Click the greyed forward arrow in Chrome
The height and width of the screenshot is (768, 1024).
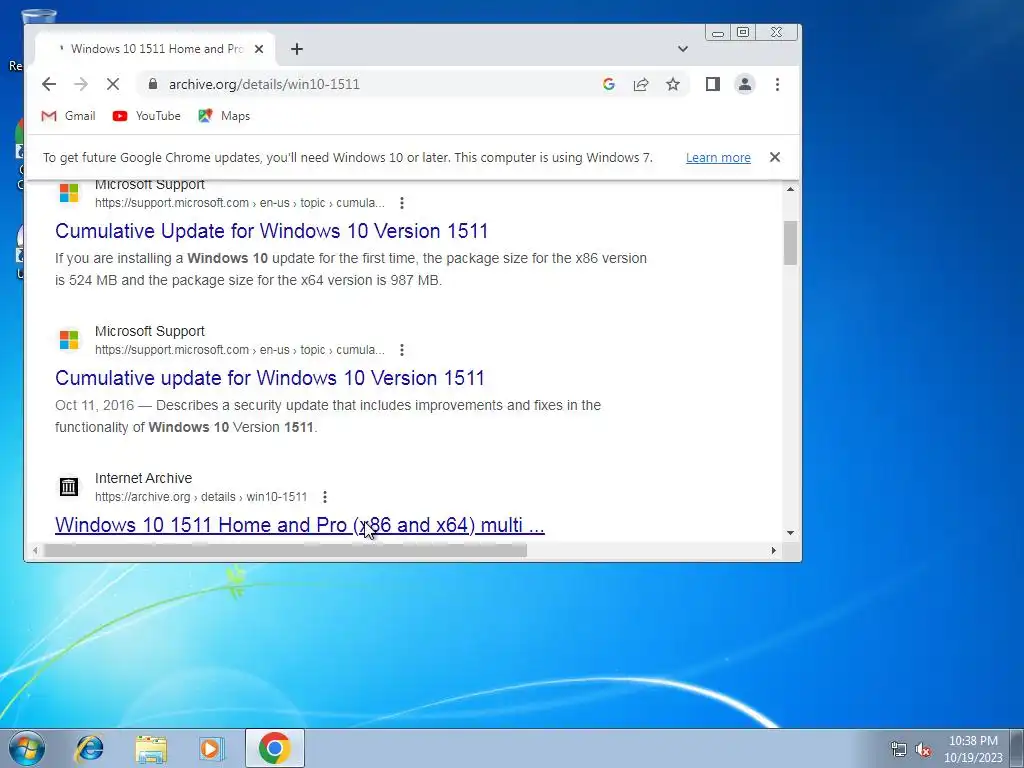pos(80,84)
